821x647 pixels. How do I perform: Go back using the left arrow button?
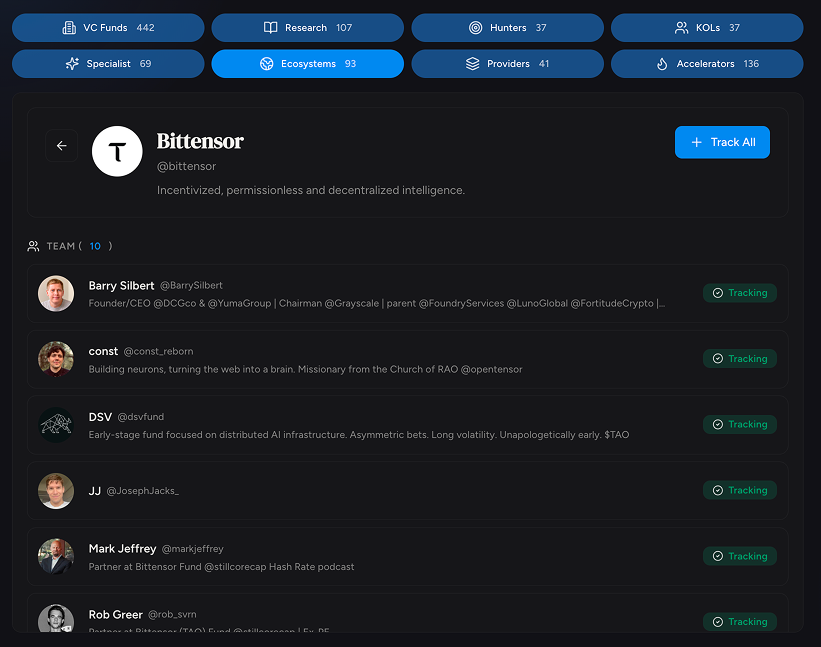62,146
